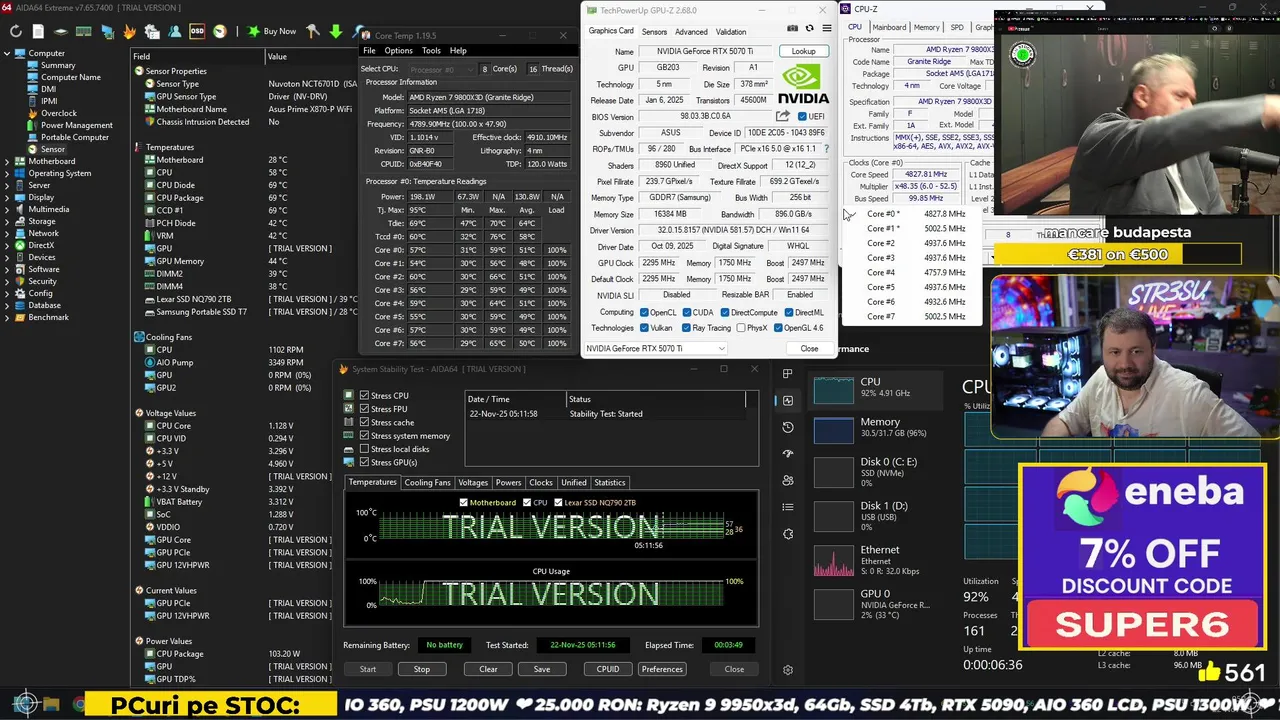Viewport: 1280px width, 720px height.
Task: Toggle Stress GPU(s) checkbox
Action: [x=364, y=462]
